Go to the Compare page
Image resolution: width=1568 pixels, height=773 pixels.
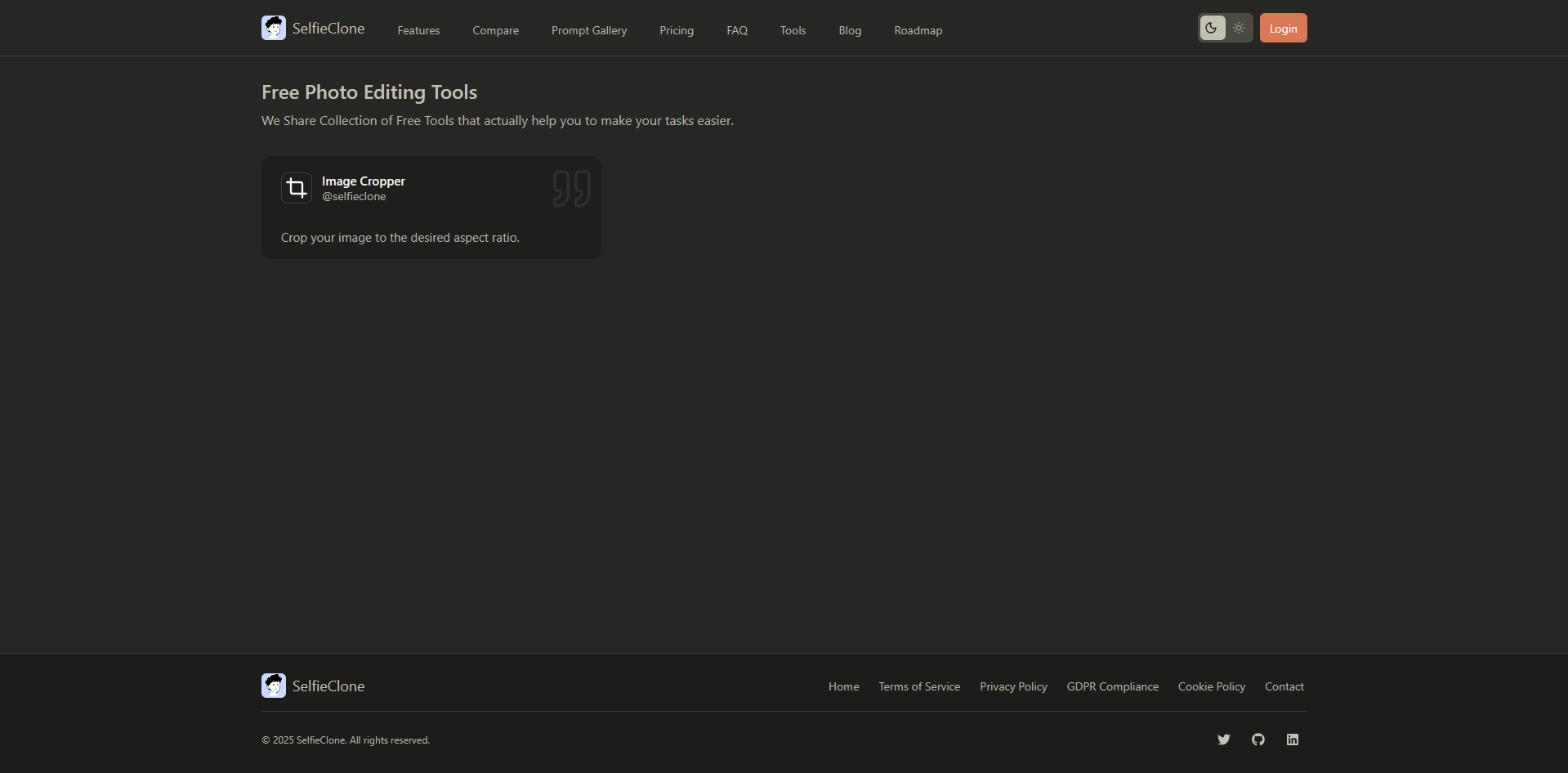tap(495, 30)
